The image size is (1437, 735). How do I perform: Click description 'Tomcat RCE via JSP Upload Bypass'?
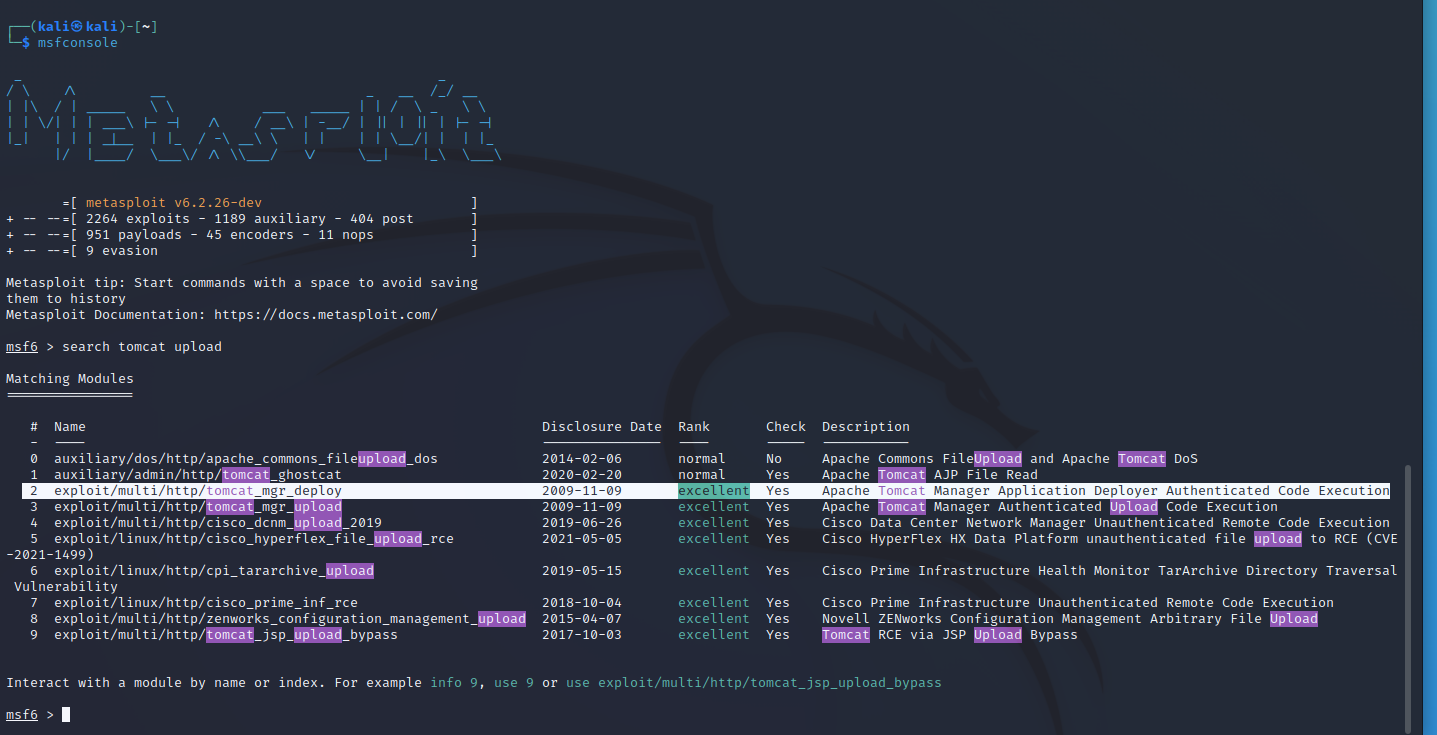click(950, 635)
